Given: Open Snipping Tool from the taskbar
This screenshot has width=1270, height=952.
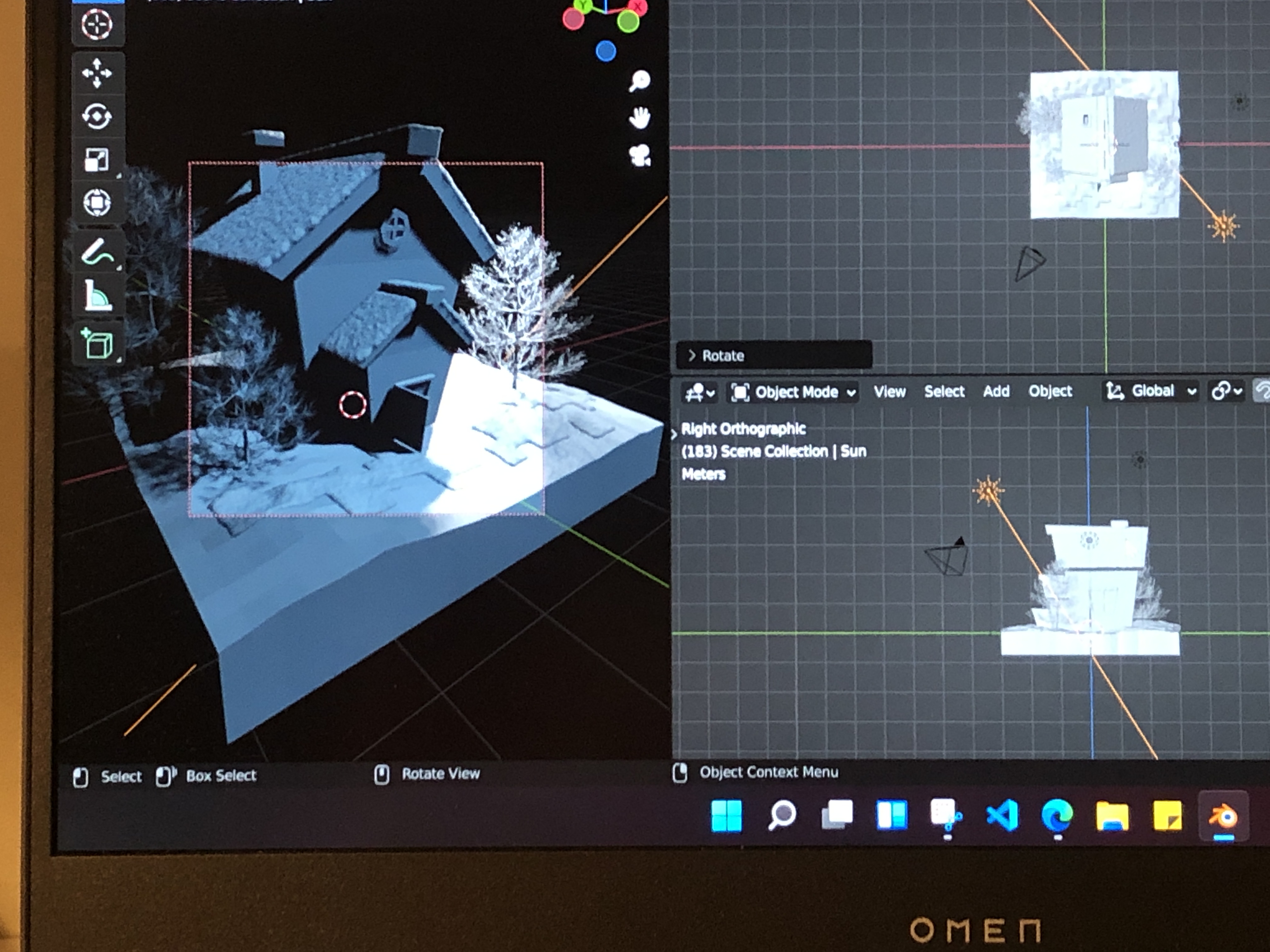Looking at the screenshot, I should tap(946, 815).
